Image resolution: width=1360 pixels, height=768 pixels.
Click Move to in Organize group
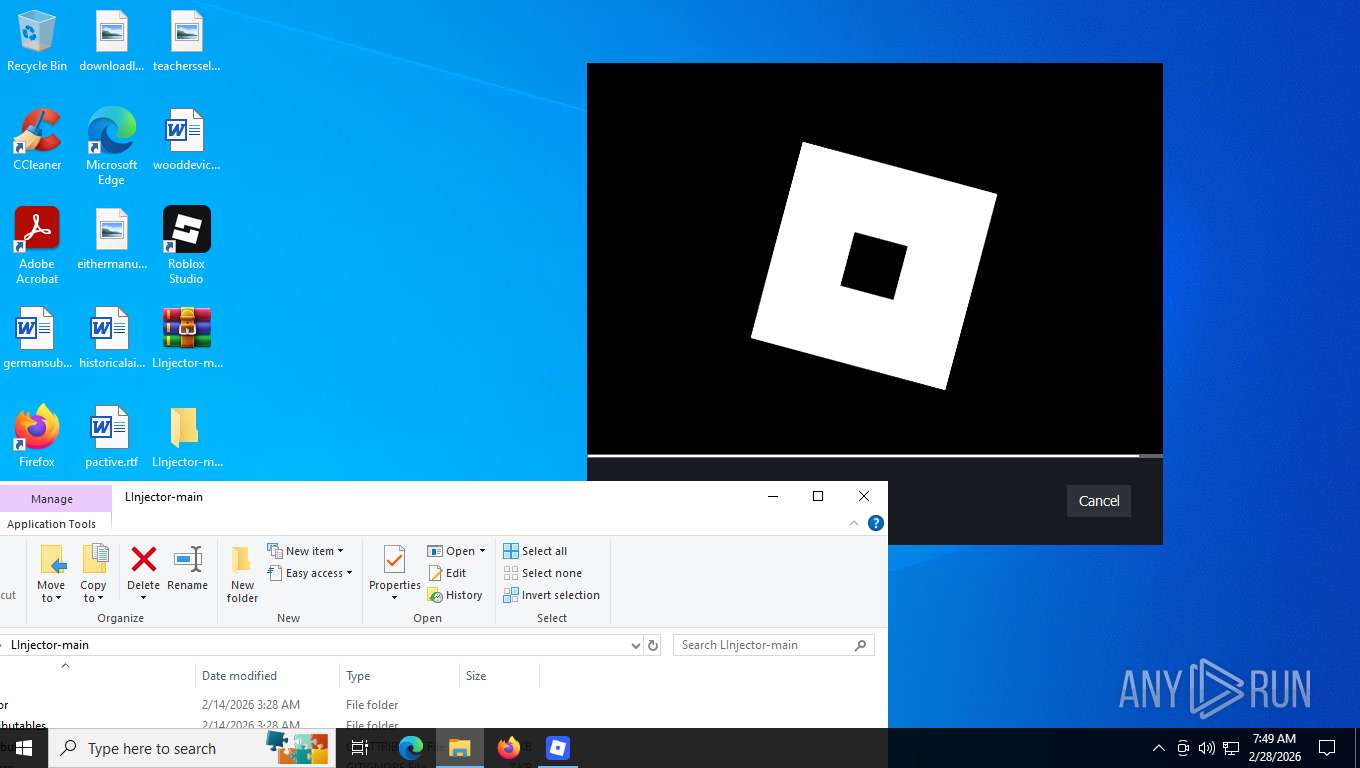click(x=51, y=574)
